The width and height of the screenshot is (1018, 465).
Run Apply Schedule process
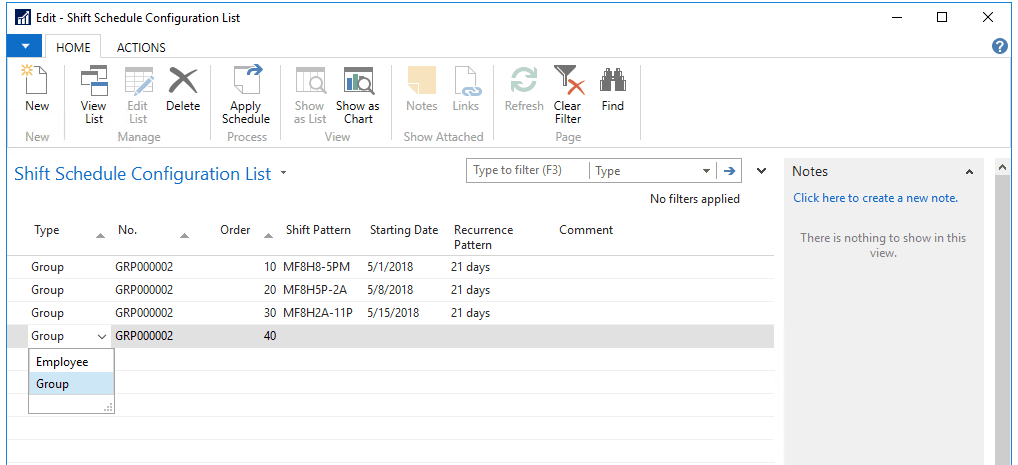245,95
